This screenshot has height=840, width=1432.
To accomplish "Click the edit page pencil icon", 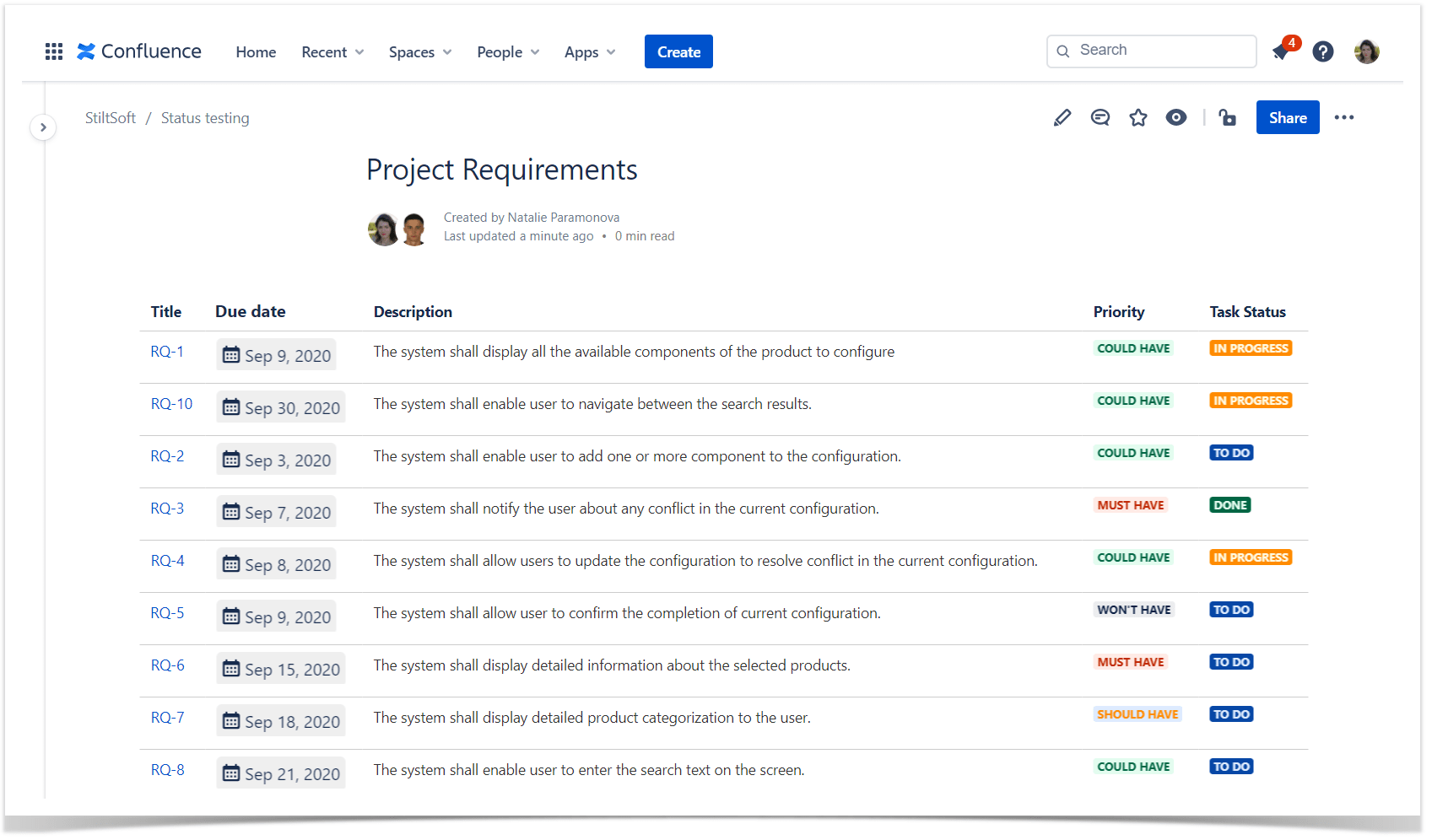I will point(1062,118).
